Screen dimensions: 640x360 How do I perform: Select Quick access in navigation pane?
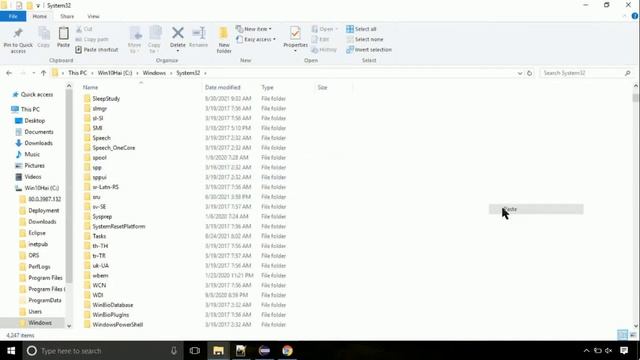tap(37, 94)
